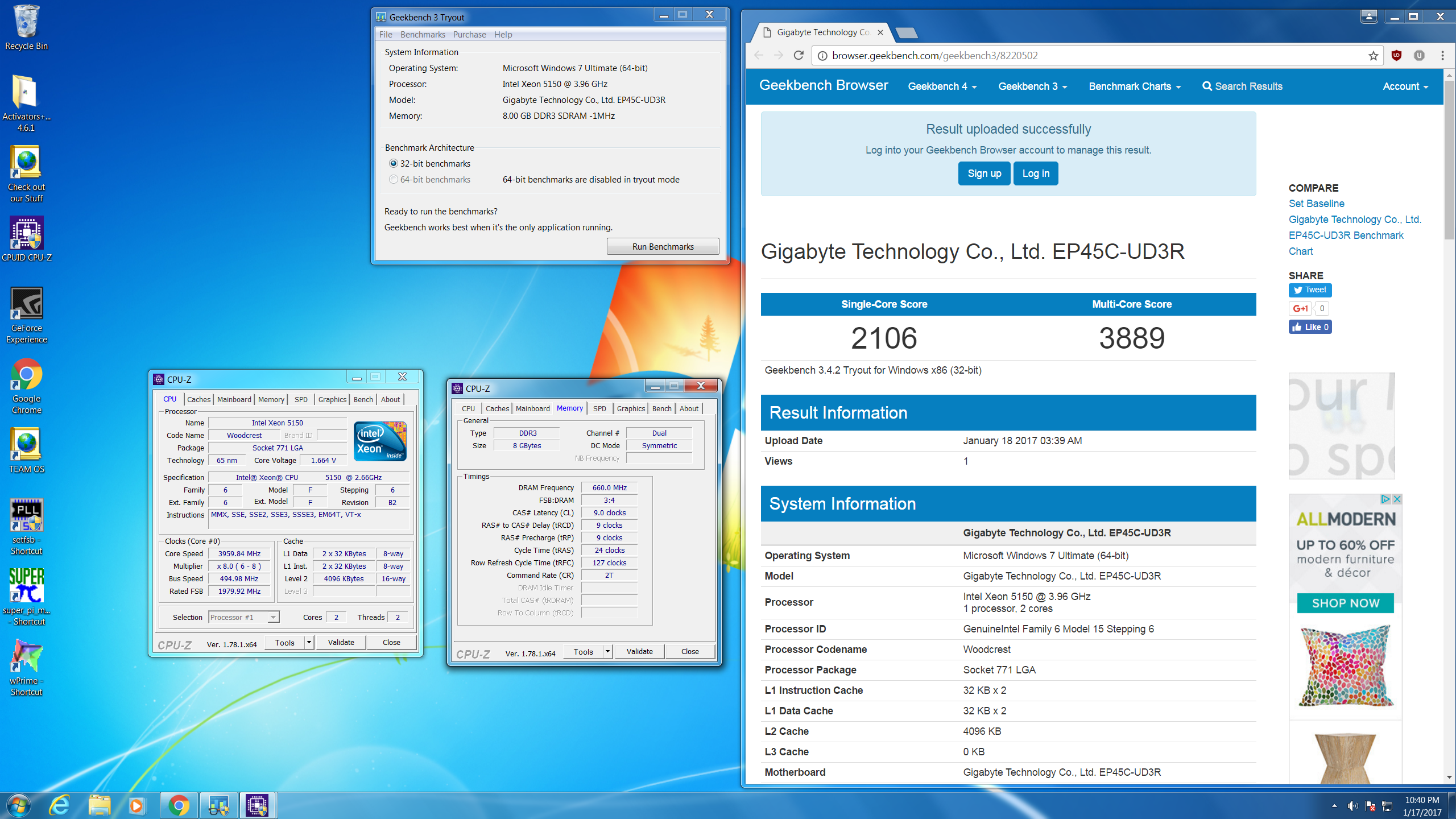The height and width of the screenshot is (819, 1456).
Task: Click the Geekbench Browser logo link
Action: 823,85
